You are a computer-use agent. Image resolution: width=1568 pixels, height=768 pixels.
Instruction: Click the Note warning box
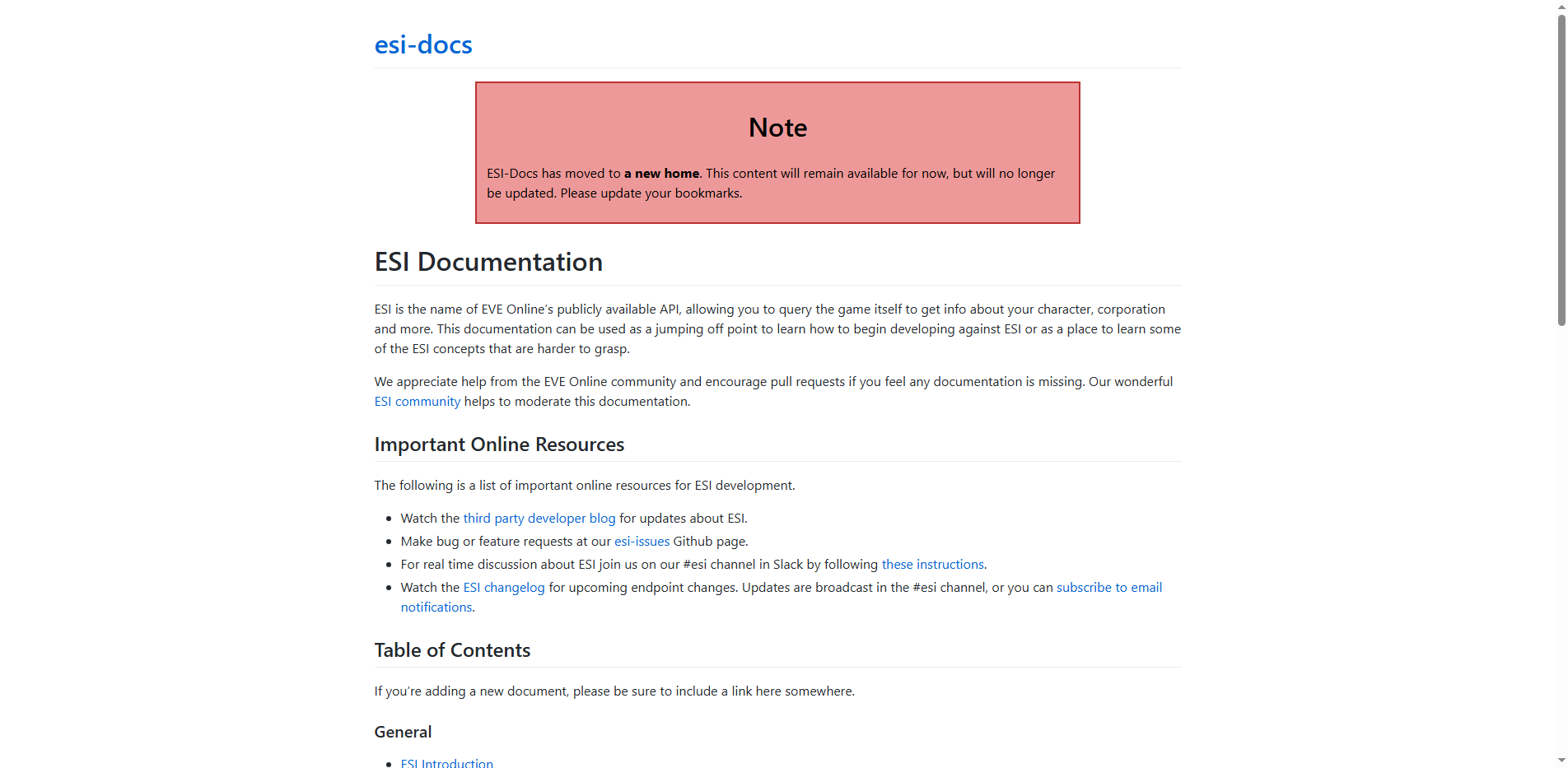(x=777, y=152)
